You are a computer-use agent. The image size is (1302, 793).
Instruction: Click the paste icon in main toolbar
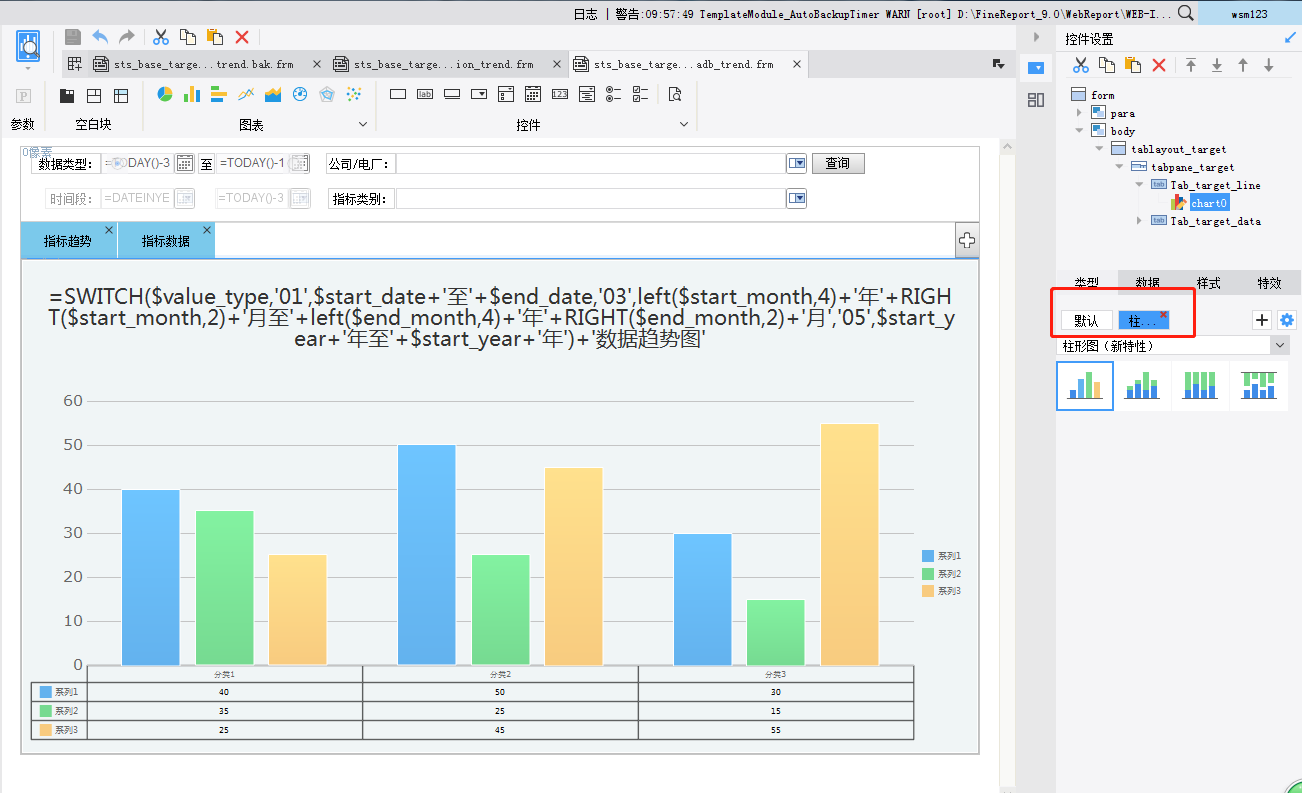coord(214,37)
